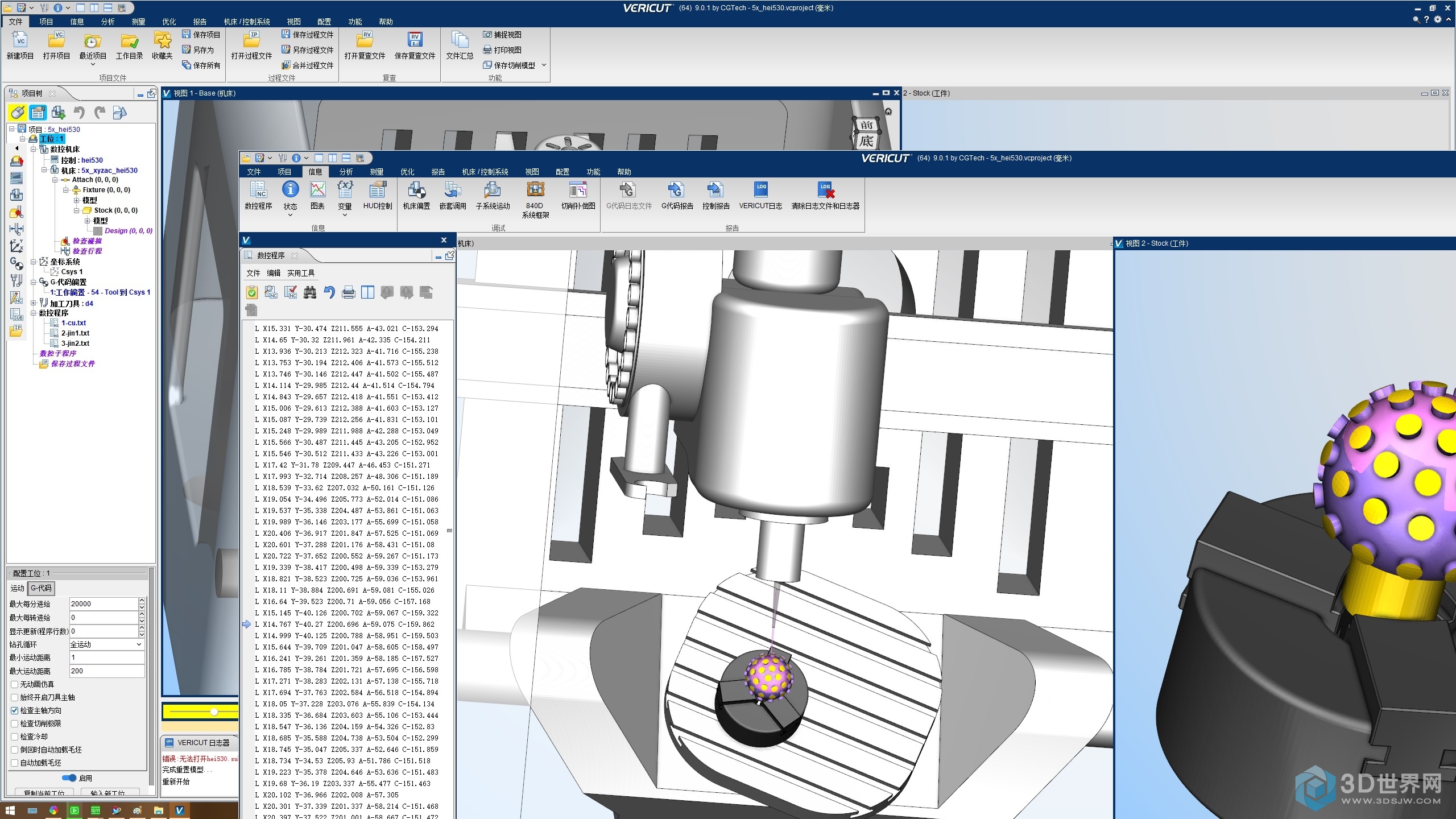Open the 实用工具 menu in NC program panel

[x=301, y=273]
